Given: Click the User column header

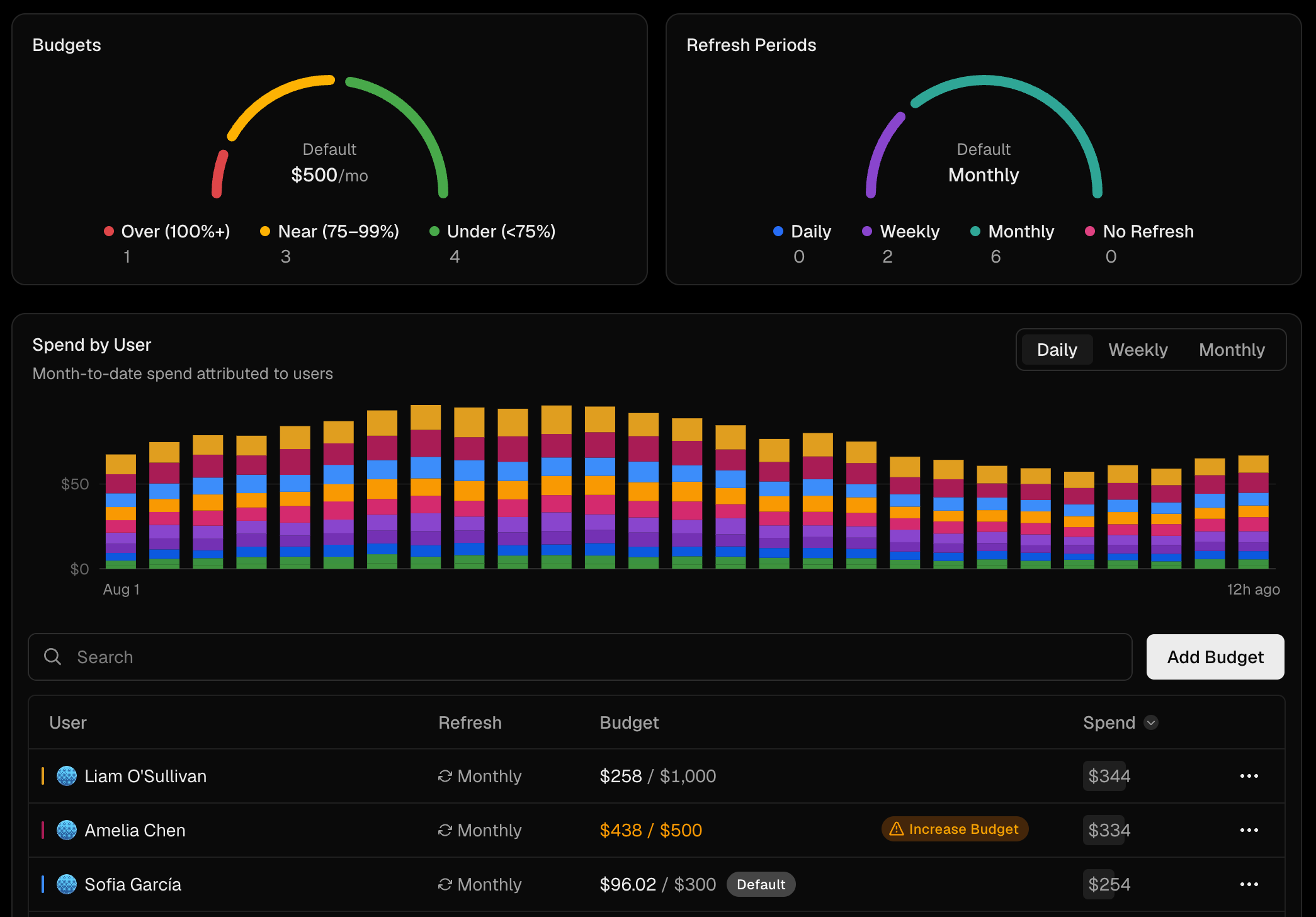Looking at the screenshot, I should click(68, 722).
